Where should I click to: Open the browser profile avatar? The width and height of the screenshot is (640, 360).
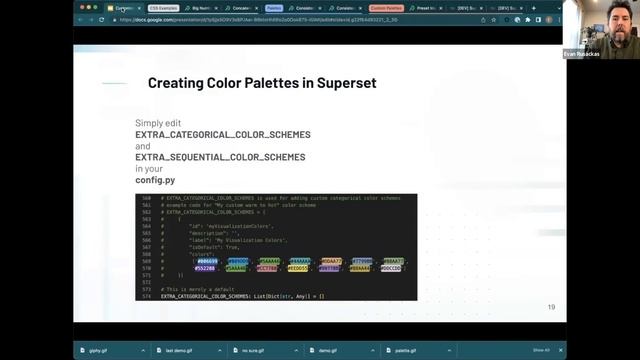(549, 20)
